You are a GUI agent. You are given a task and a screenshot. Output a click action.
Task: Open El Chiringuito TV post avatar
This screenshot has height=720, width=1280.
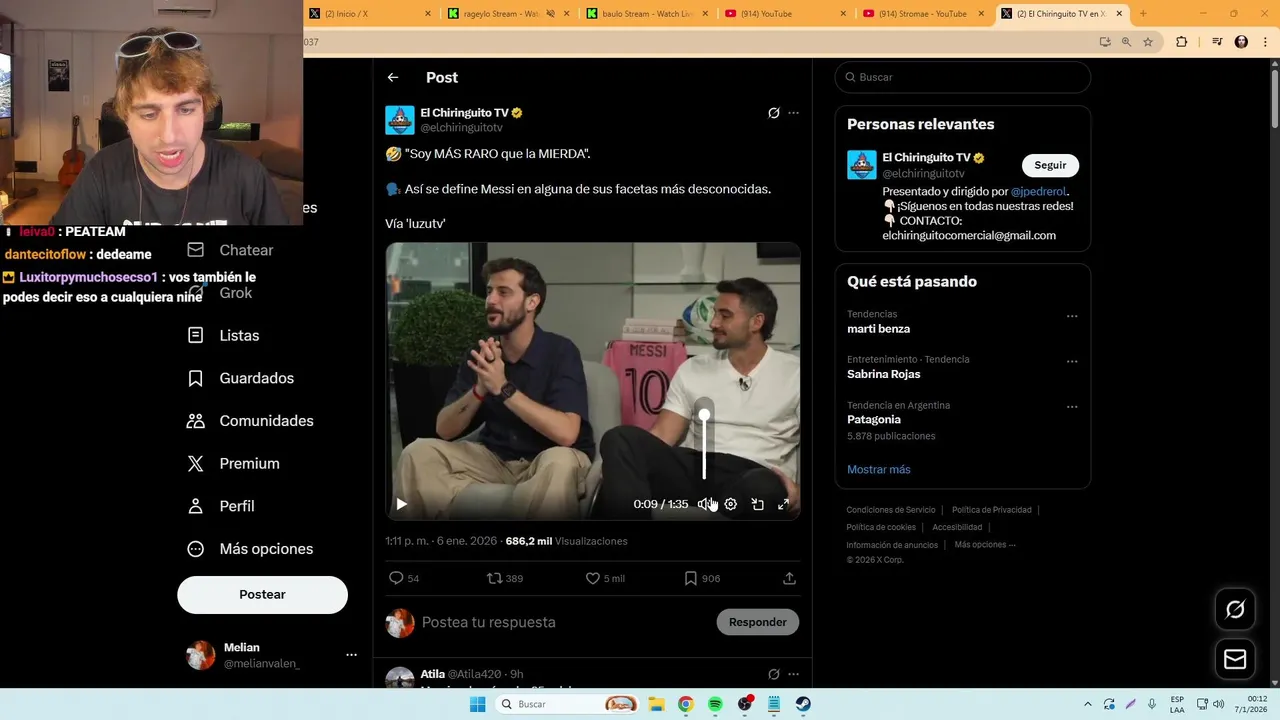[x=400, y=120]
